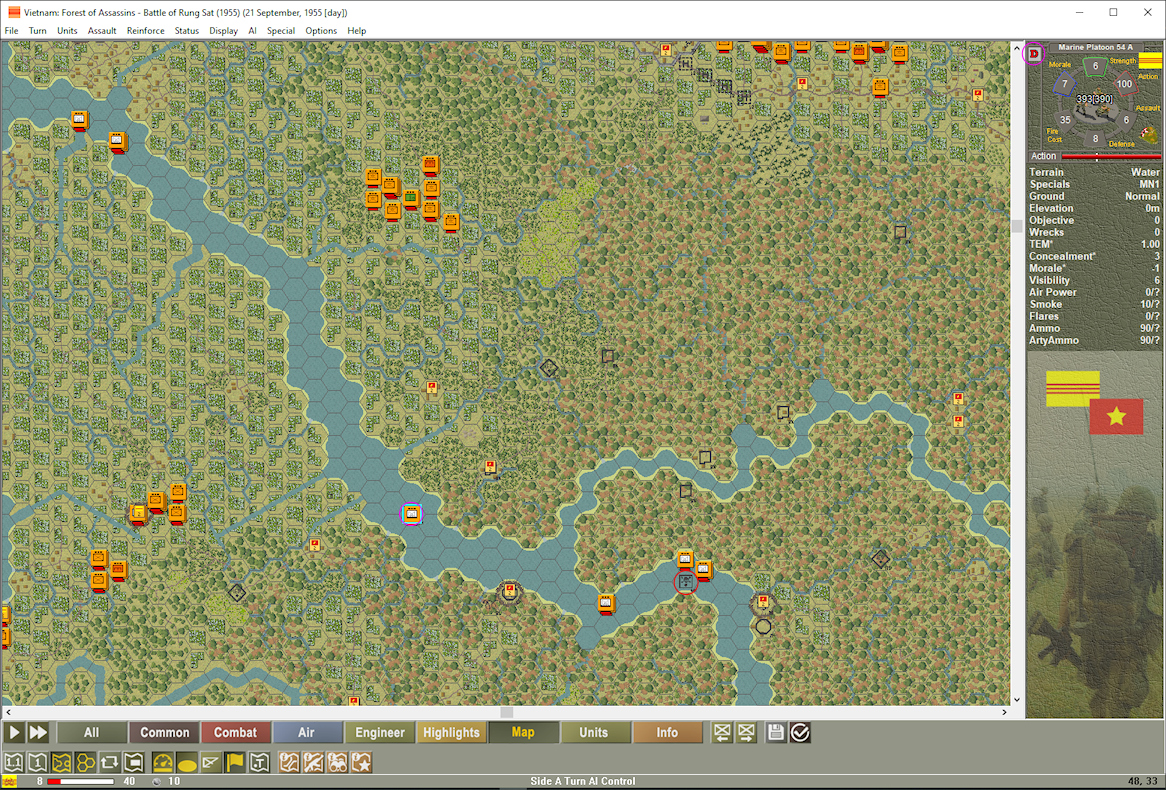Click the camouflage helmet icon in unit panel

point(1150,135)
